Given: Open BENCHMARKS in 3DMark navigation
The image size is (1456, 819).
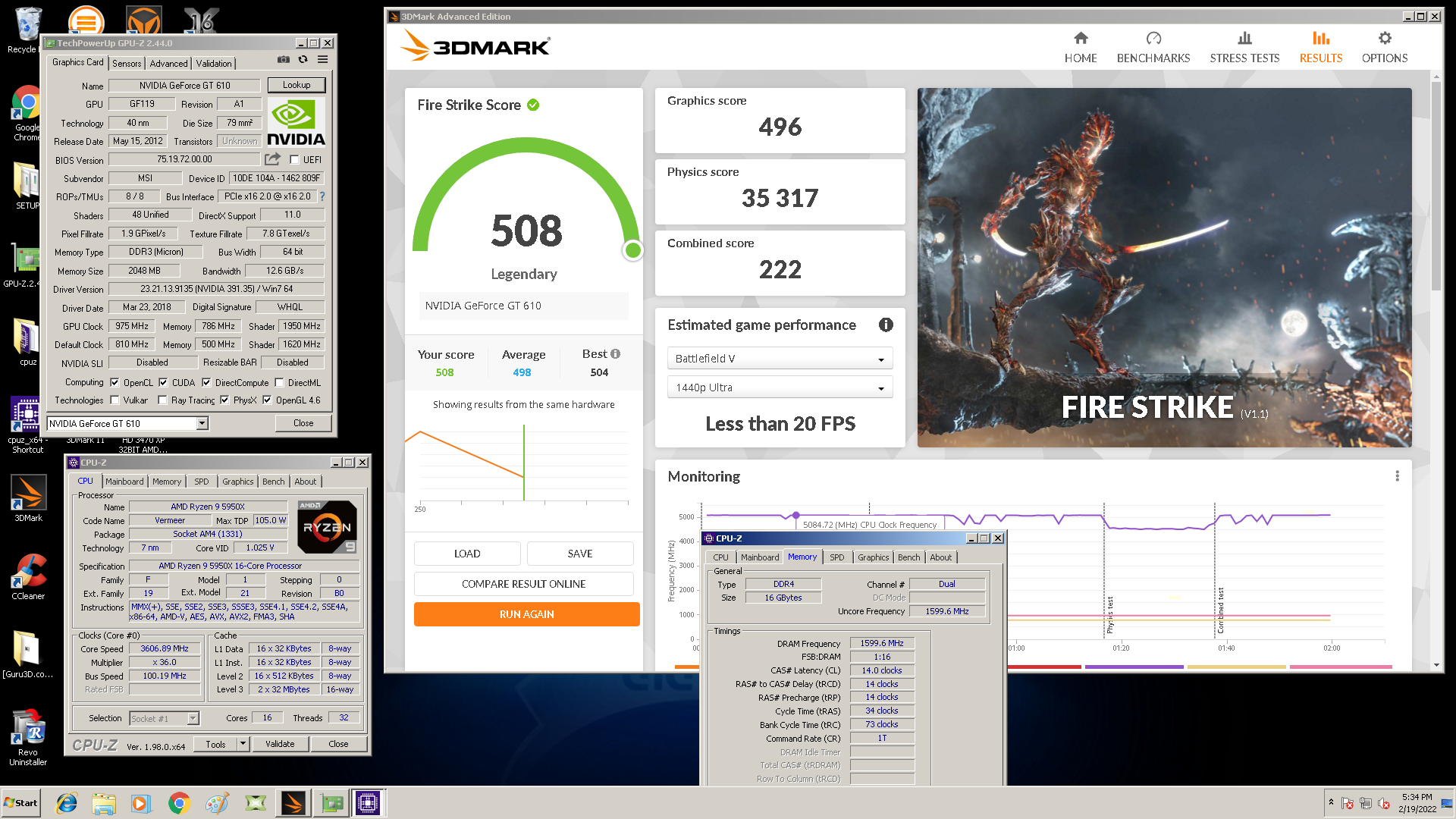Looking at the screenshot, I should coord(1153,47).
